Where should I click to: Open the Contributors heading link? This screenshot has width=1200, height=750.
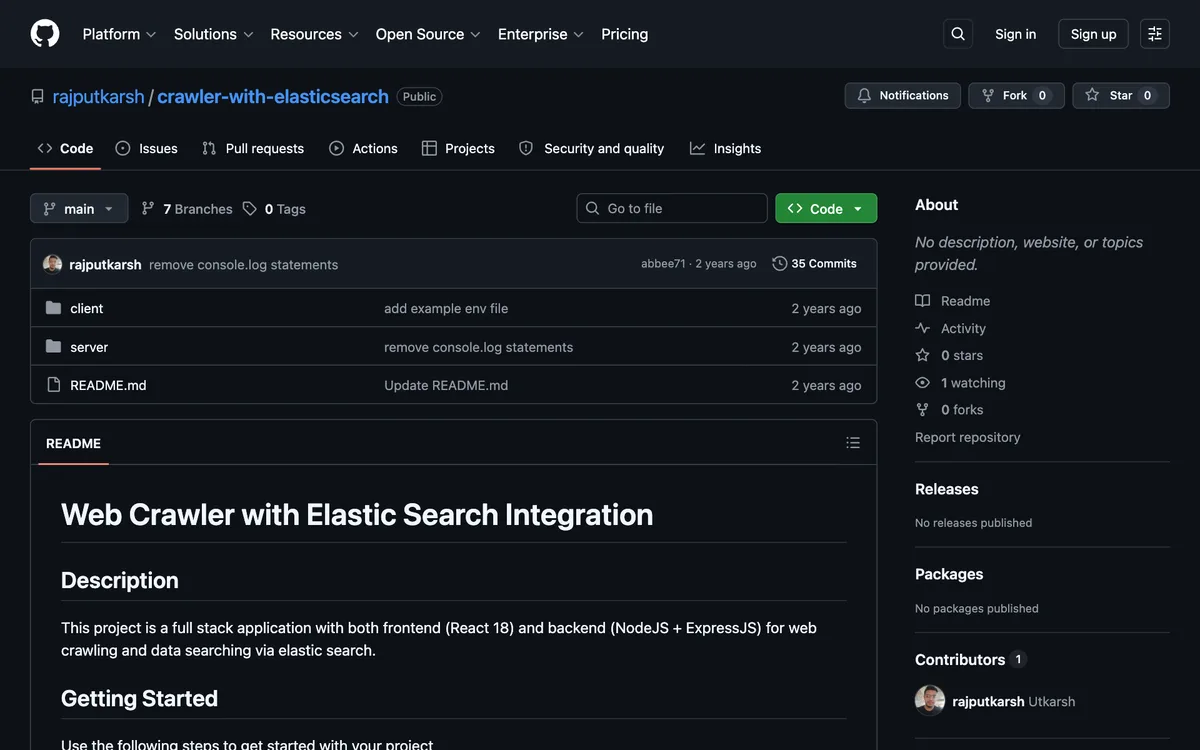(969, 660)
